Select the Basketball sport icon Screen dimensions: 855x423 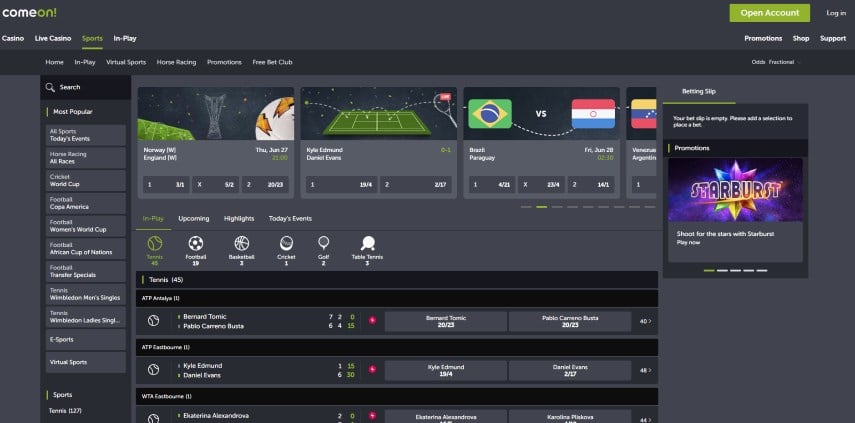[242, 243]
